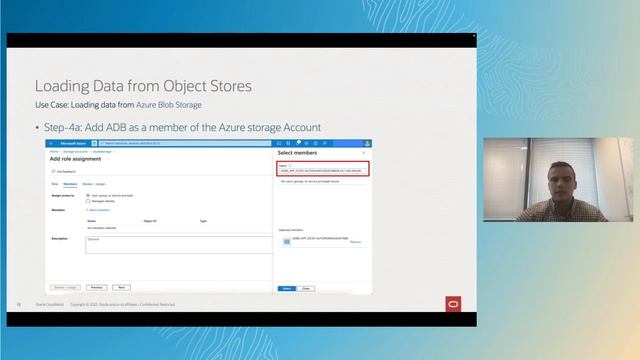Close the Select members panel
The width and height of the screenshot is (640, 360).
point(364,153)
